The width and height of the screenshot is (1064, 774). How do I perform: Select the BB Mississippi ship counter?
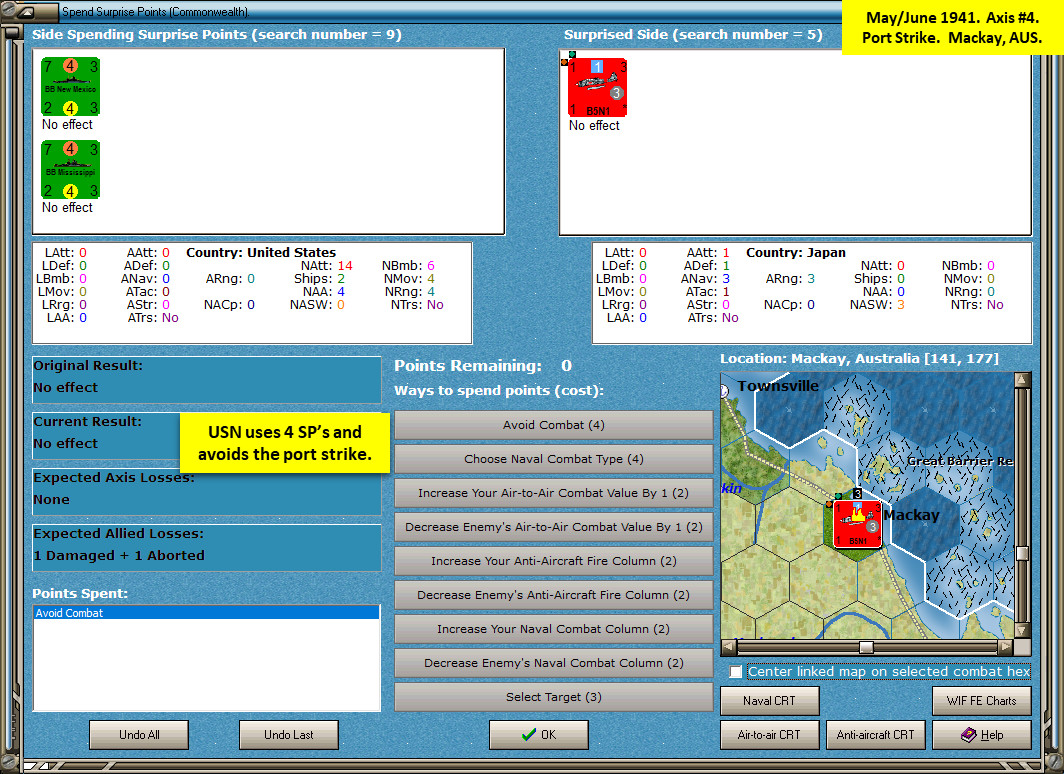(71, 170)
